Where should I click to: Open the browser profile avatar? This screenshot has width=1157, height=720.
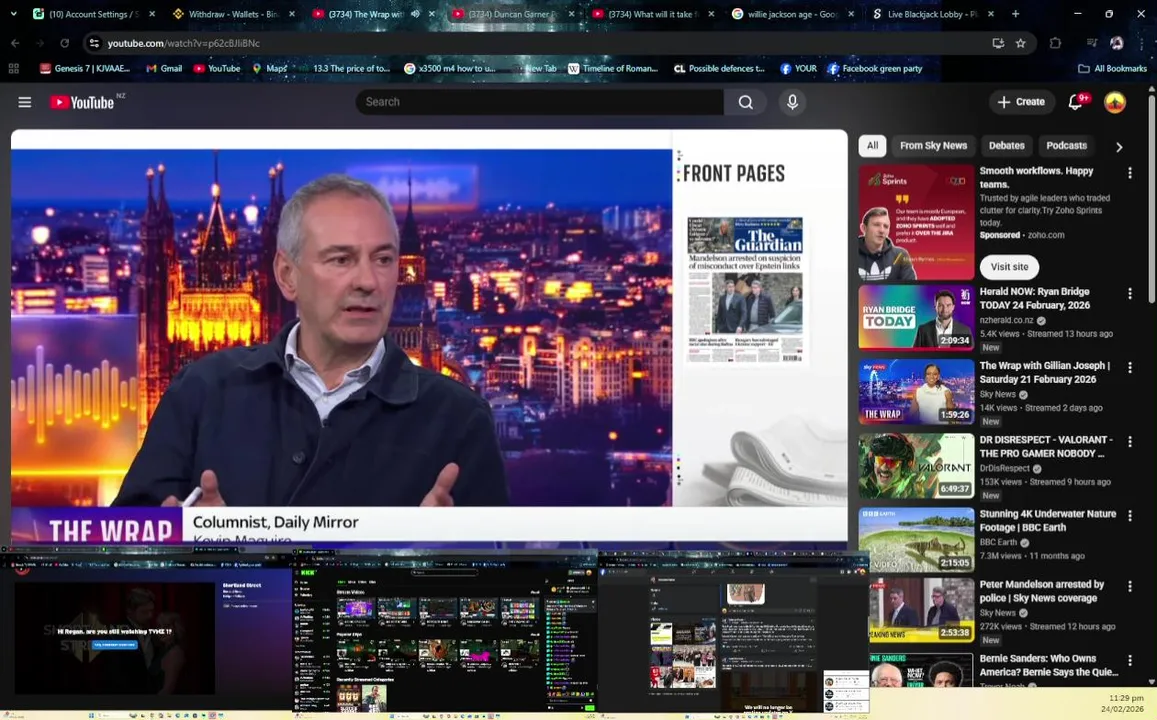tap(1116, 44)
